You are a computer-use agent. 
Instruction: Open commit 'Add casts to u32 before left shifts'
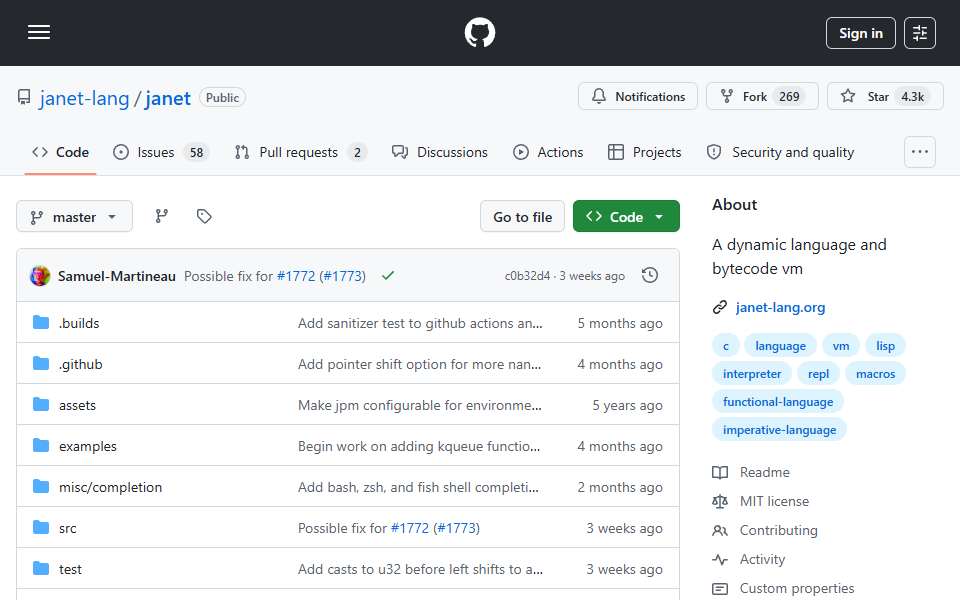coord(420,569)
